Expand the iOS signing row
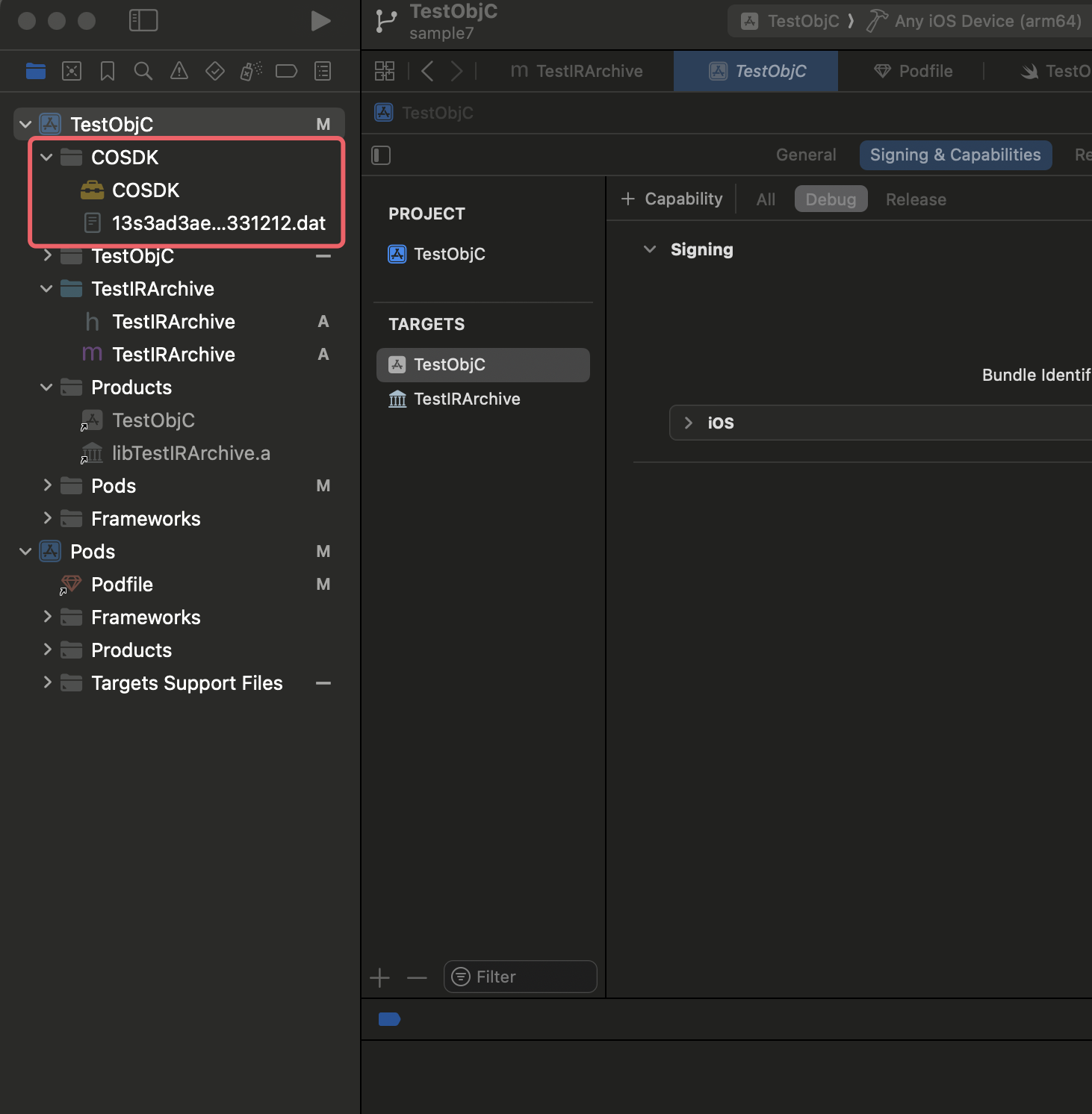The height and width of the screenshot is (1114, 1092). [x=689, y=423]
